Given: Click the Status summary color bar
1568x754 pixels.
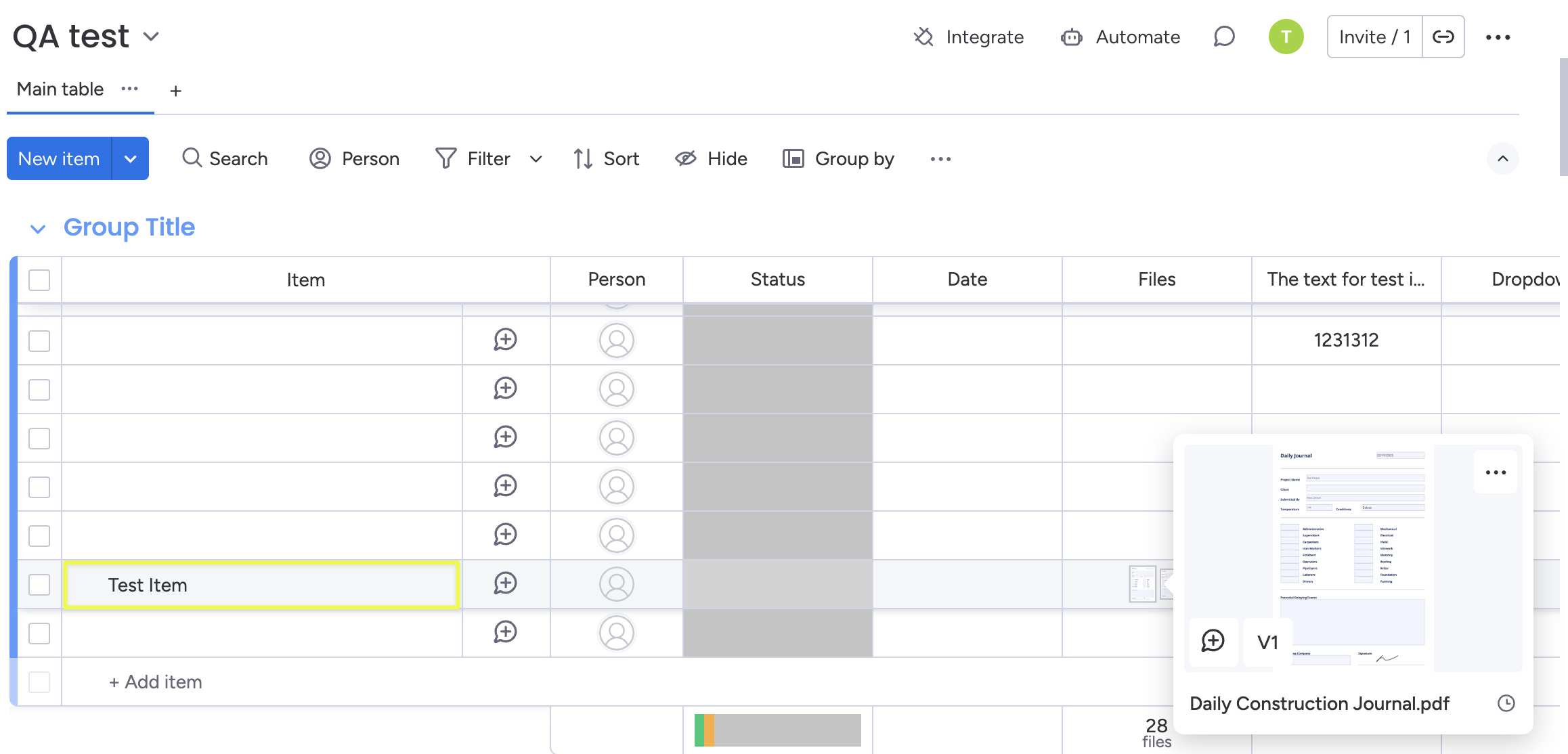Looking at the screenshot, I should coord(777,730).
